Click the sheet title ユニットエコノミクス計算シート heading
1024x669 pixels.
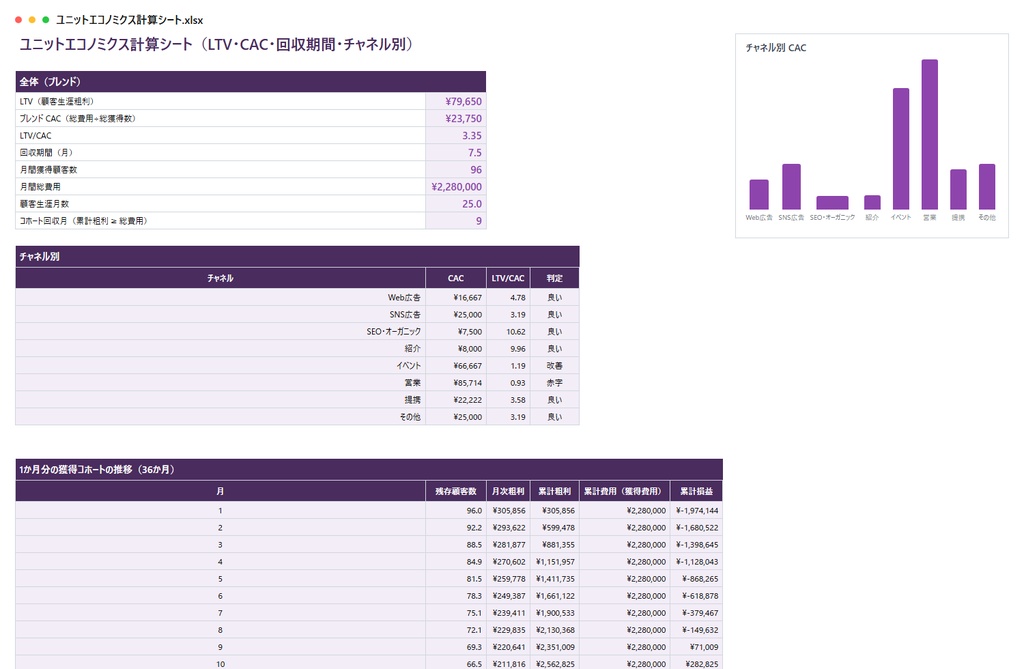pos(216,44)
